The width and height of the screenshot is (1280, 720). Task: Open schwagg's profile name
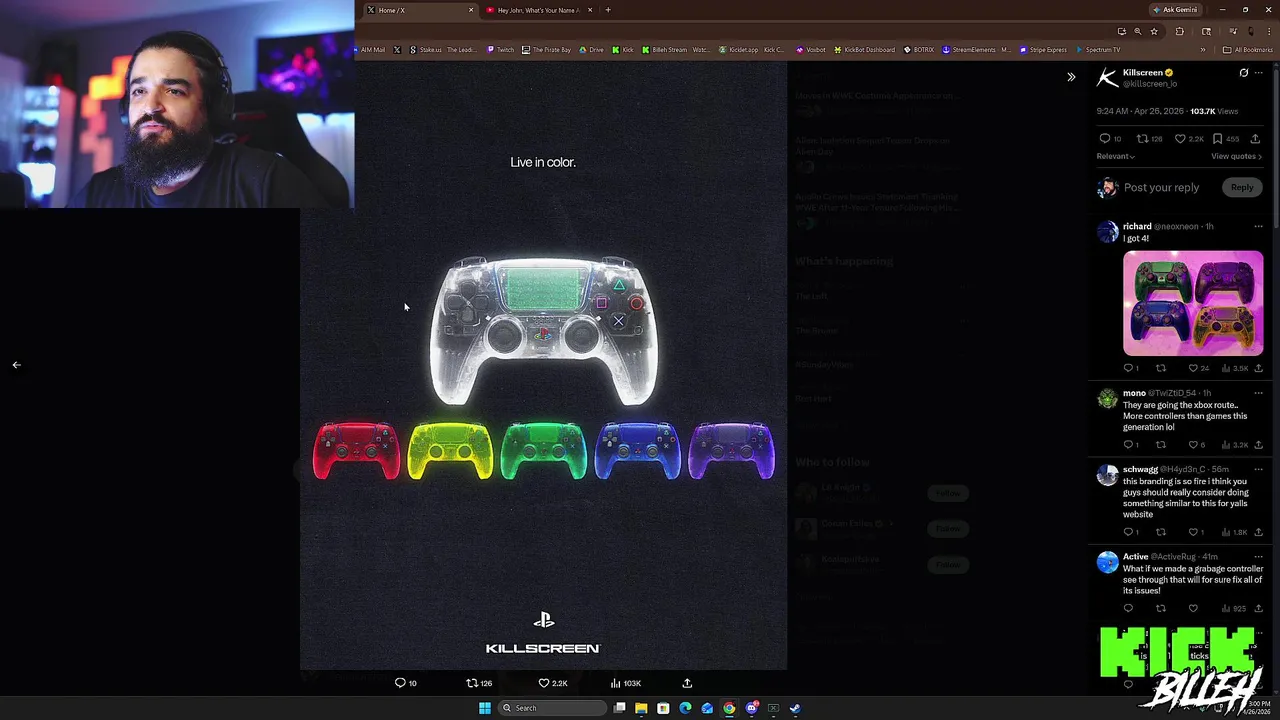(1140, 469)
